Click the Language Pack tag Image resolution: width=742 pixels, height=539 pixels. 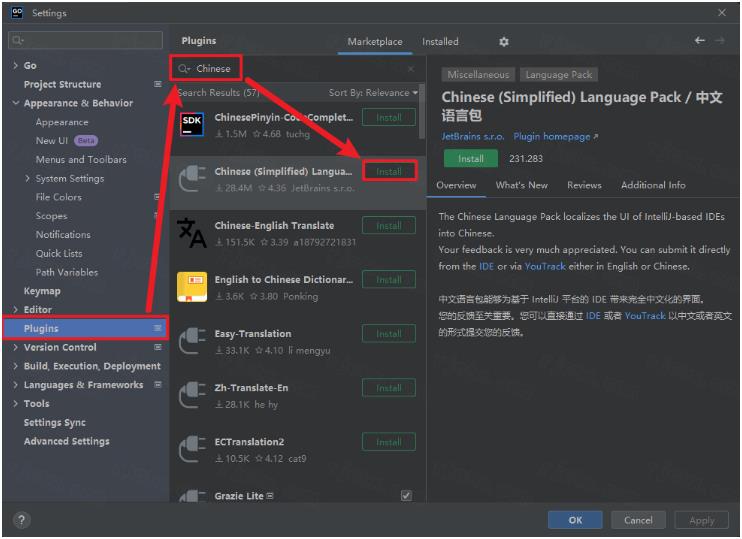pos(559,75)
